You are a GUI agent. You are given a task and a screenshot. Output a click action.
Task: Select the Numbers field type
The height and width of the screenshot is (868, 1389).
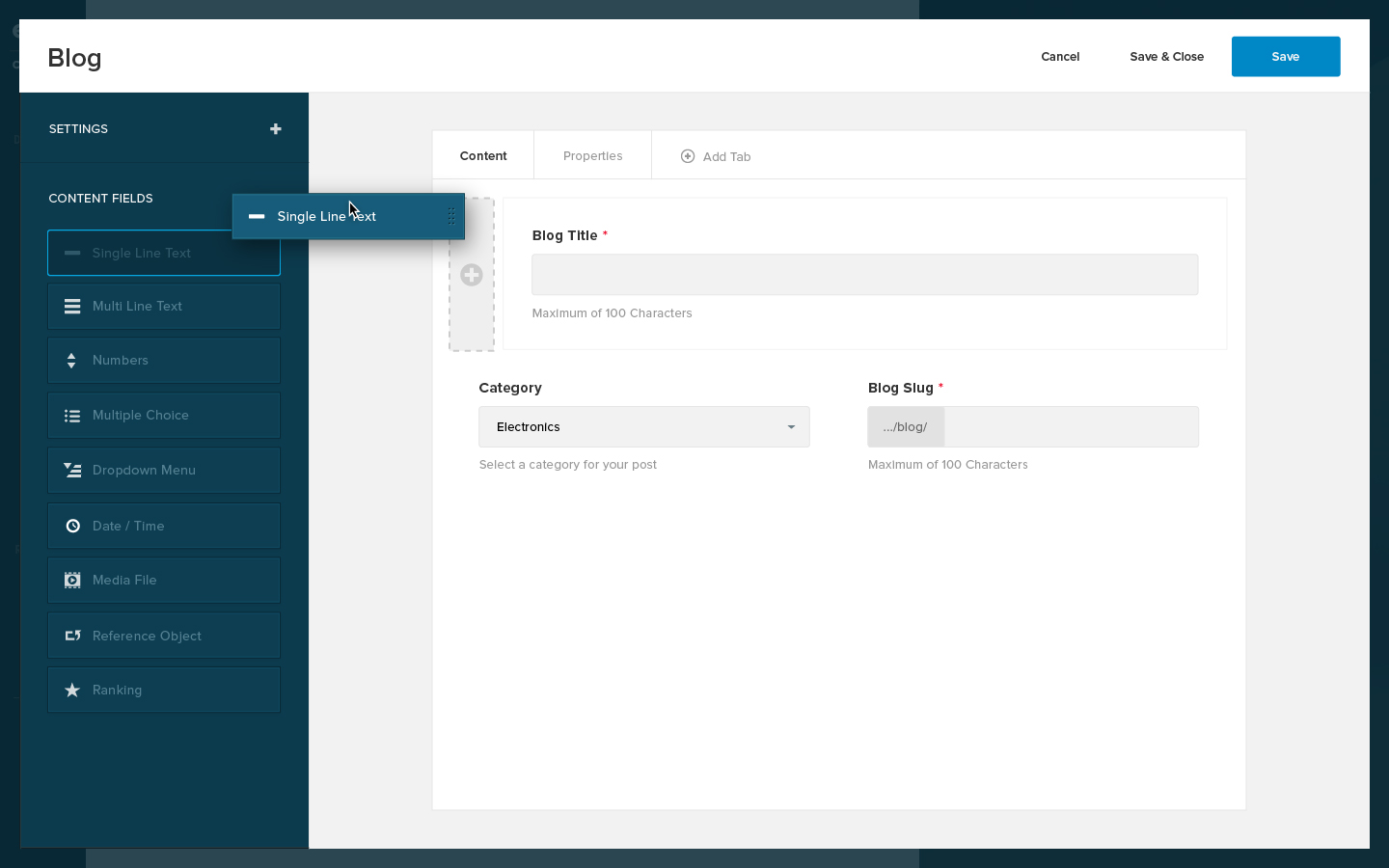click(164, 361)
